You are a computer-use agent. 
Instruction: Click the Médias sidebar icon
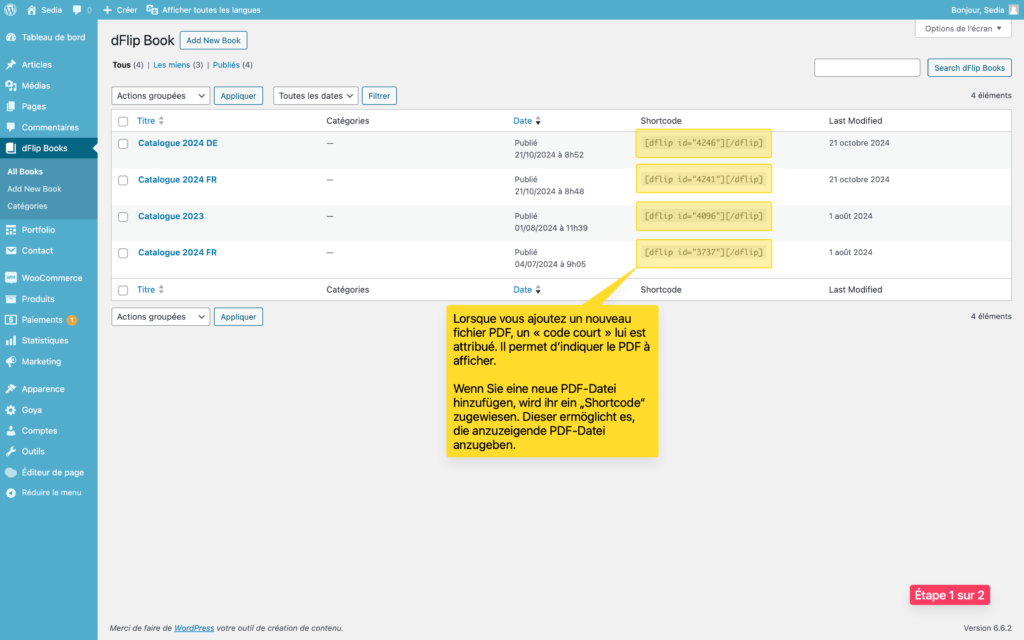[11, 86]
